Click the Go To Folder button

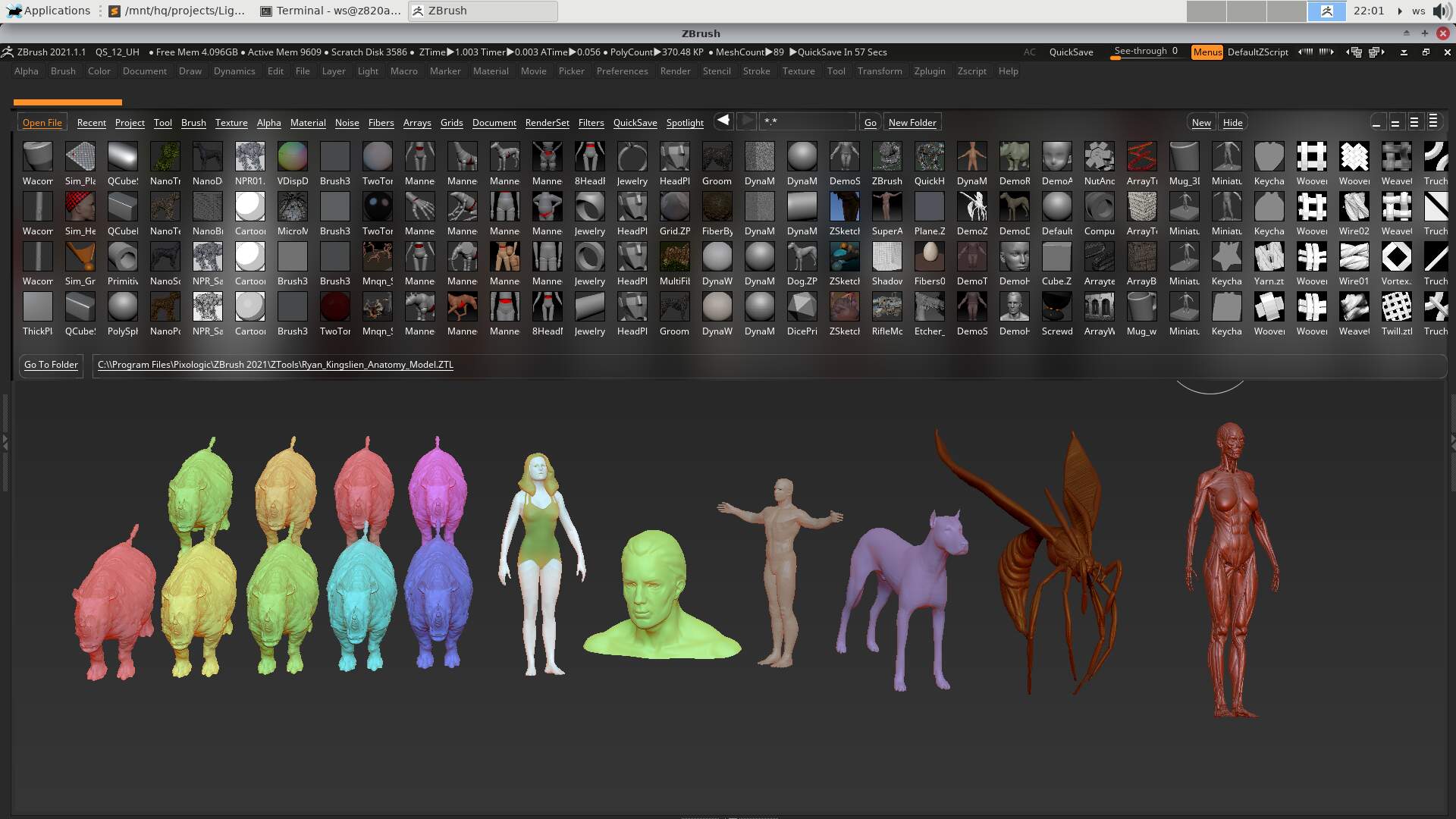51,364
